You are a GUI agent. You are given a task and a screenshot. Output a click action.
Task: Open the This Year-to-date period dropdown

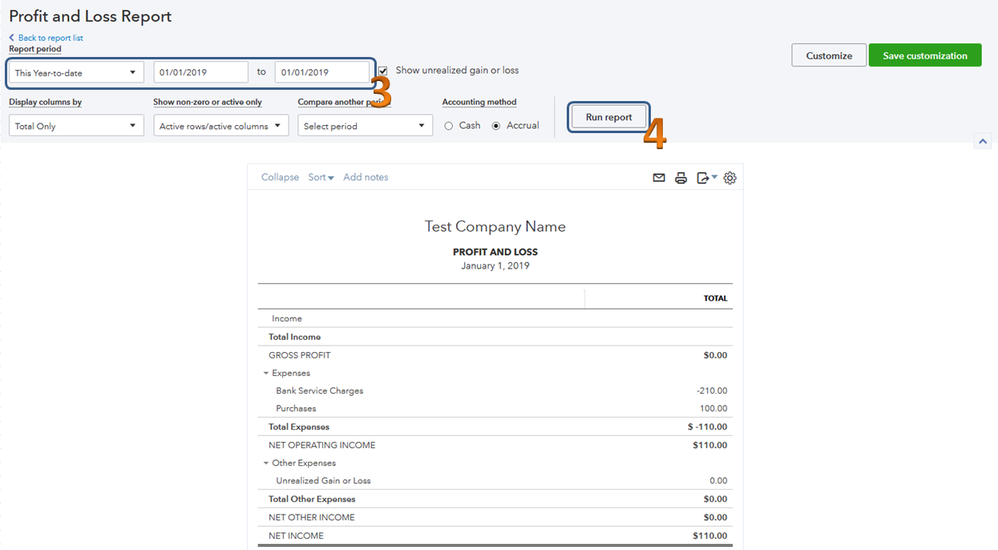[x=76, y=73]
